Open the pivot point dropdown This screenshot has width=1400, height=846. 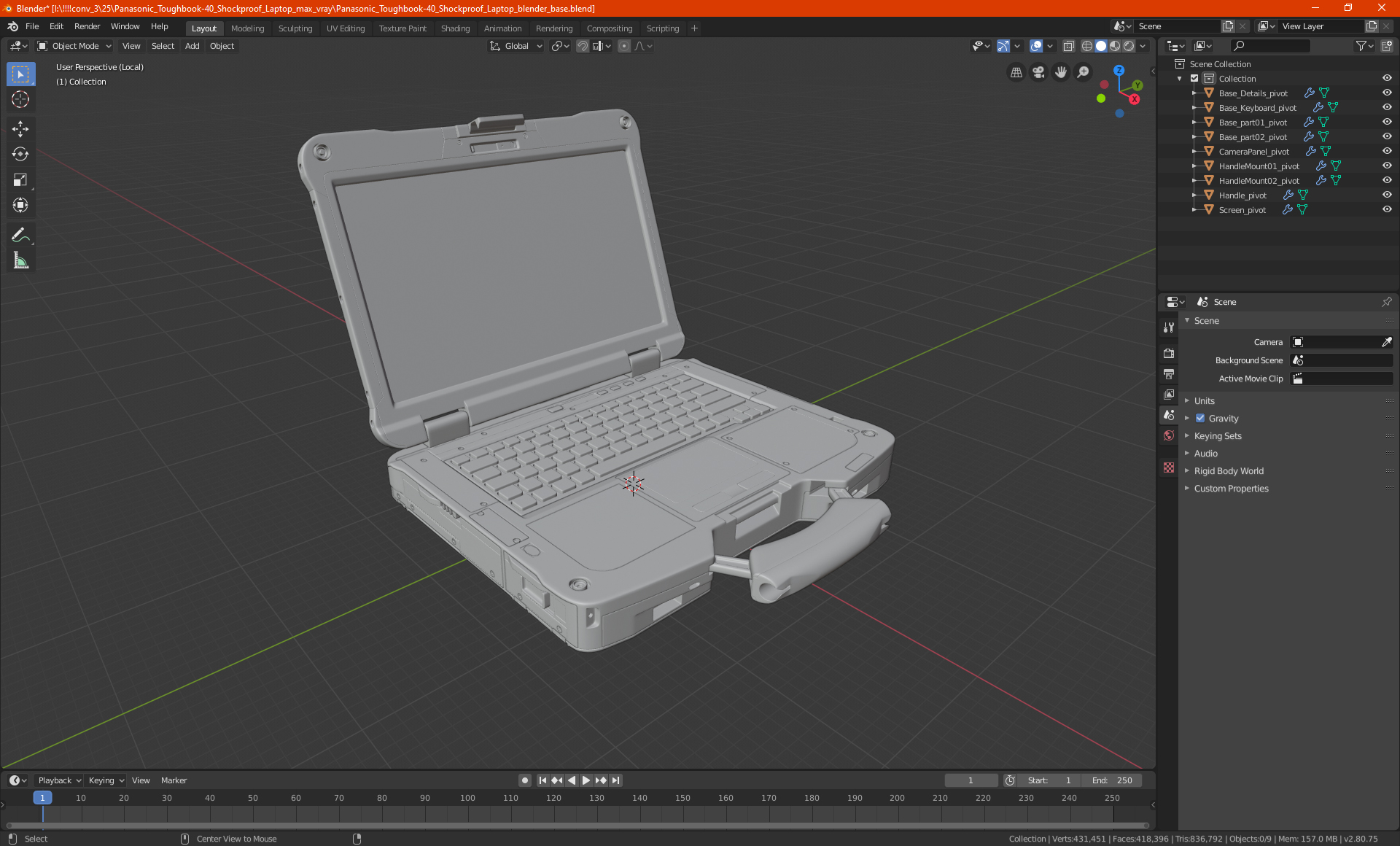[560, 46]
